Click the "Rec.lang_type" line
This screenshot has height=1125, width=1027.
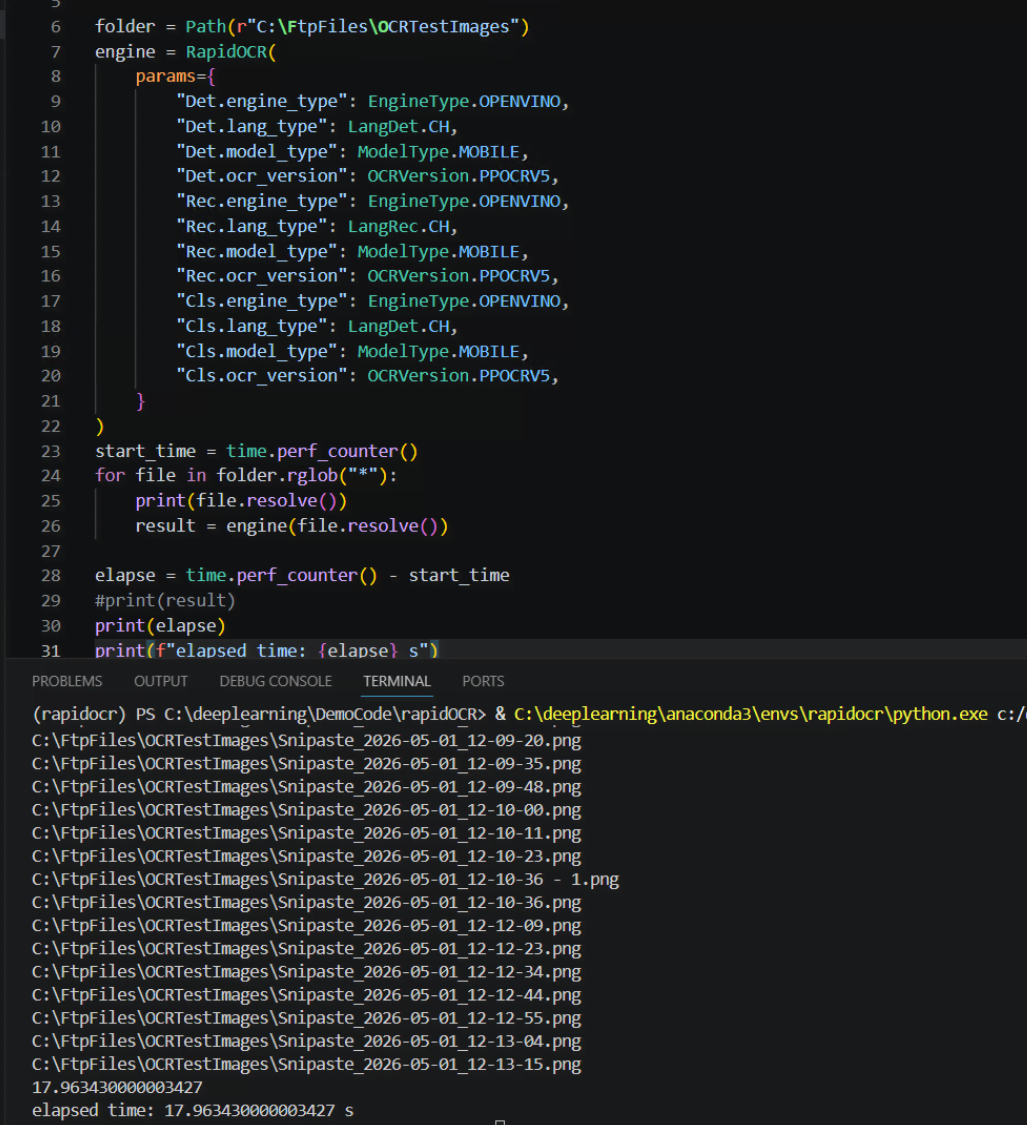[316, 226]
